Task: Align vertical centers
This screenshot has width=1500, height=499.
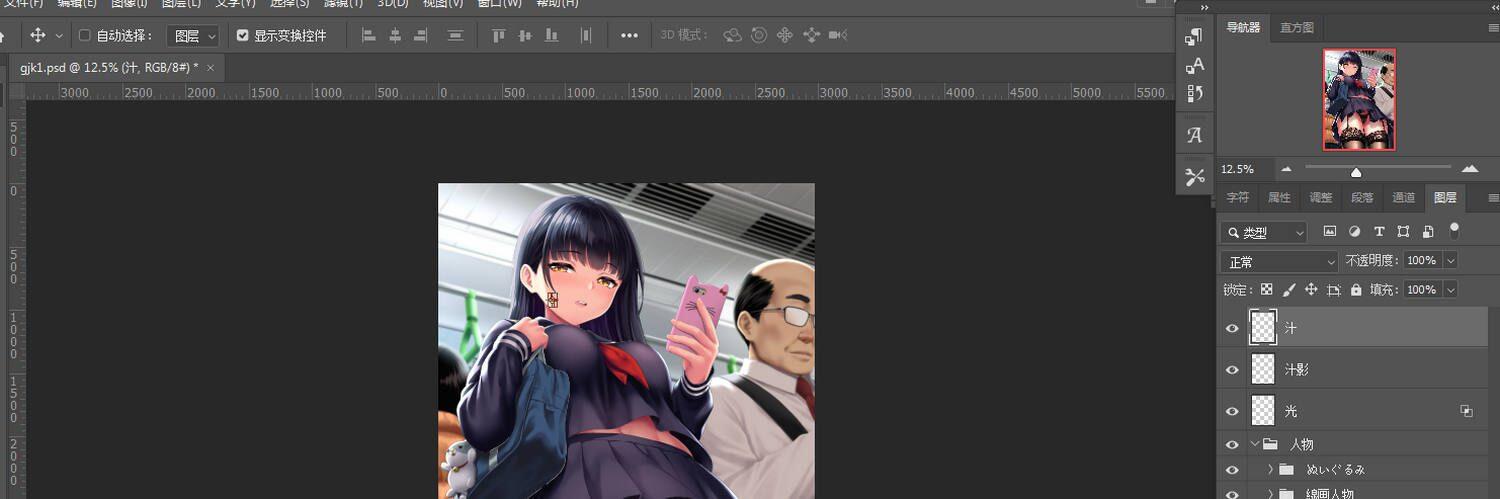Action: pyautogui.click(x=525, y=35)
